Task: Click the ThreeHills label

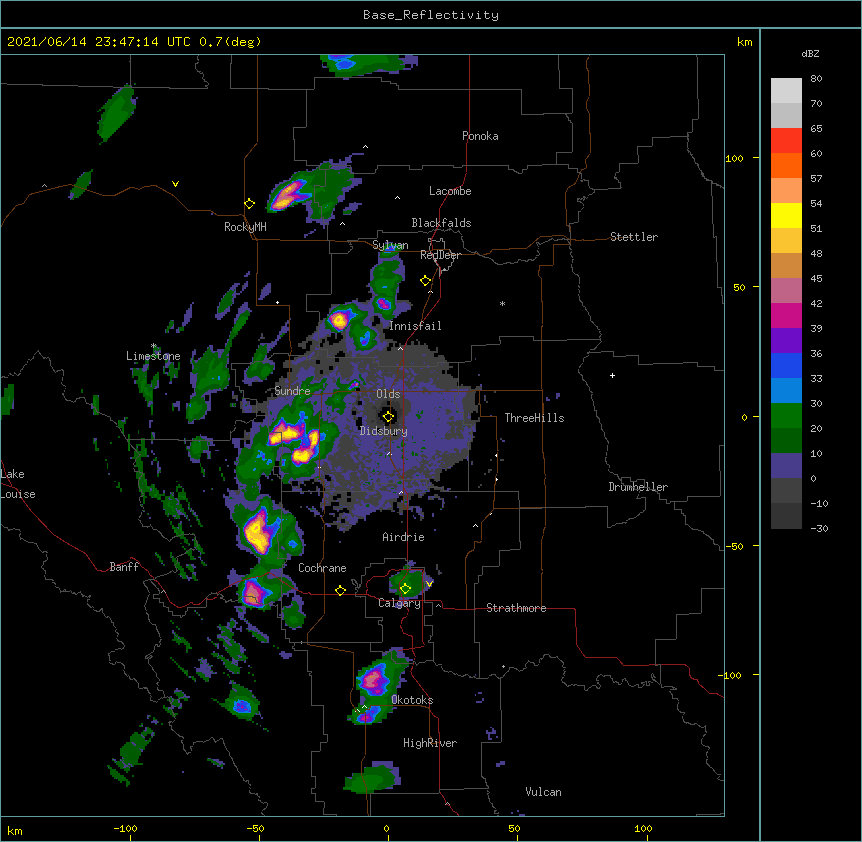Action: tap(534, 418)
